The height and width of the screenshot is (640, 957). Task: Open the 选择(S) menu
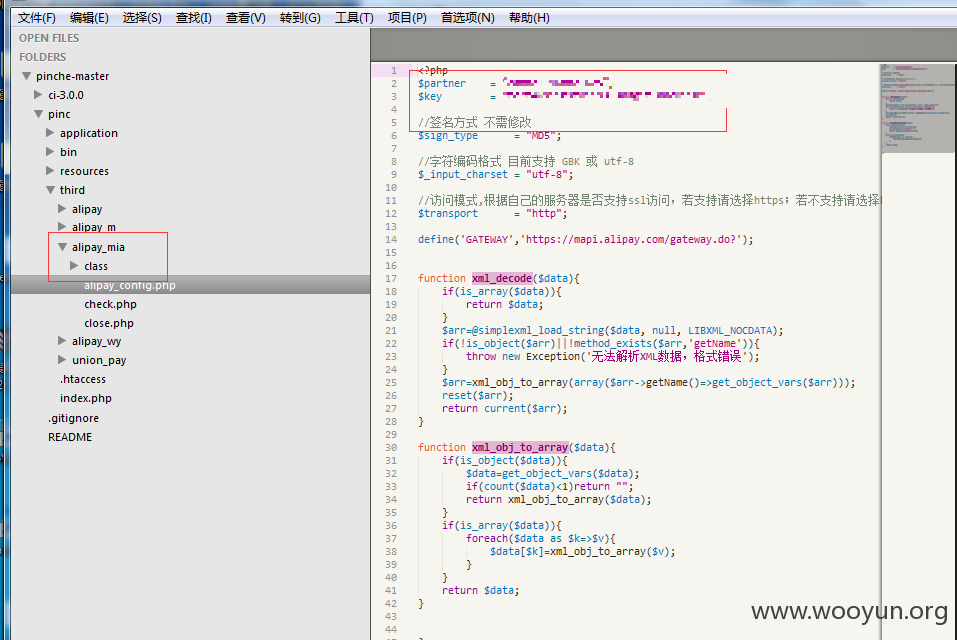click(x=142, y=18)
